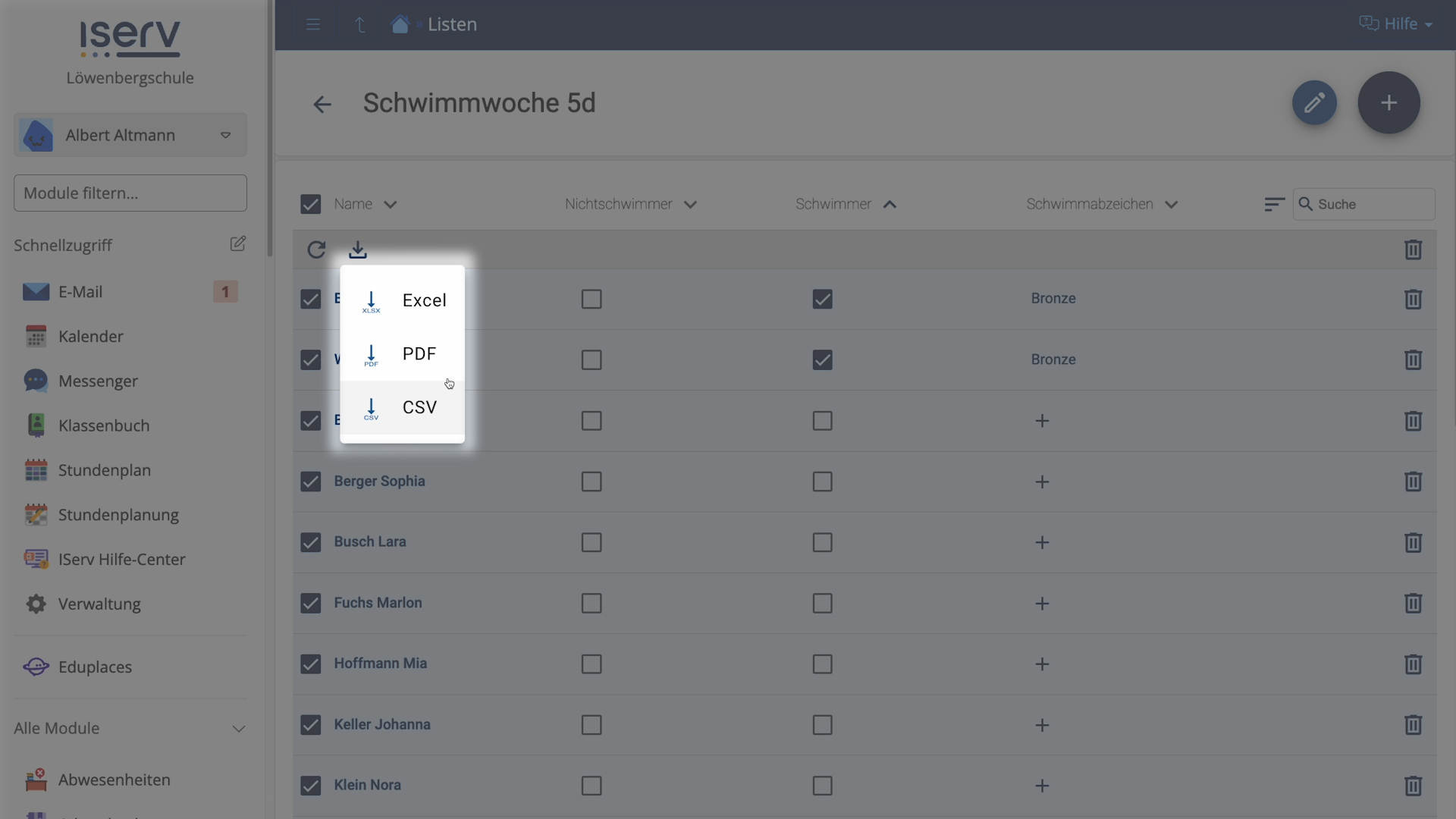Click the refresh list icon
The height and width of the screenshot is (819, 1456).
316,249
